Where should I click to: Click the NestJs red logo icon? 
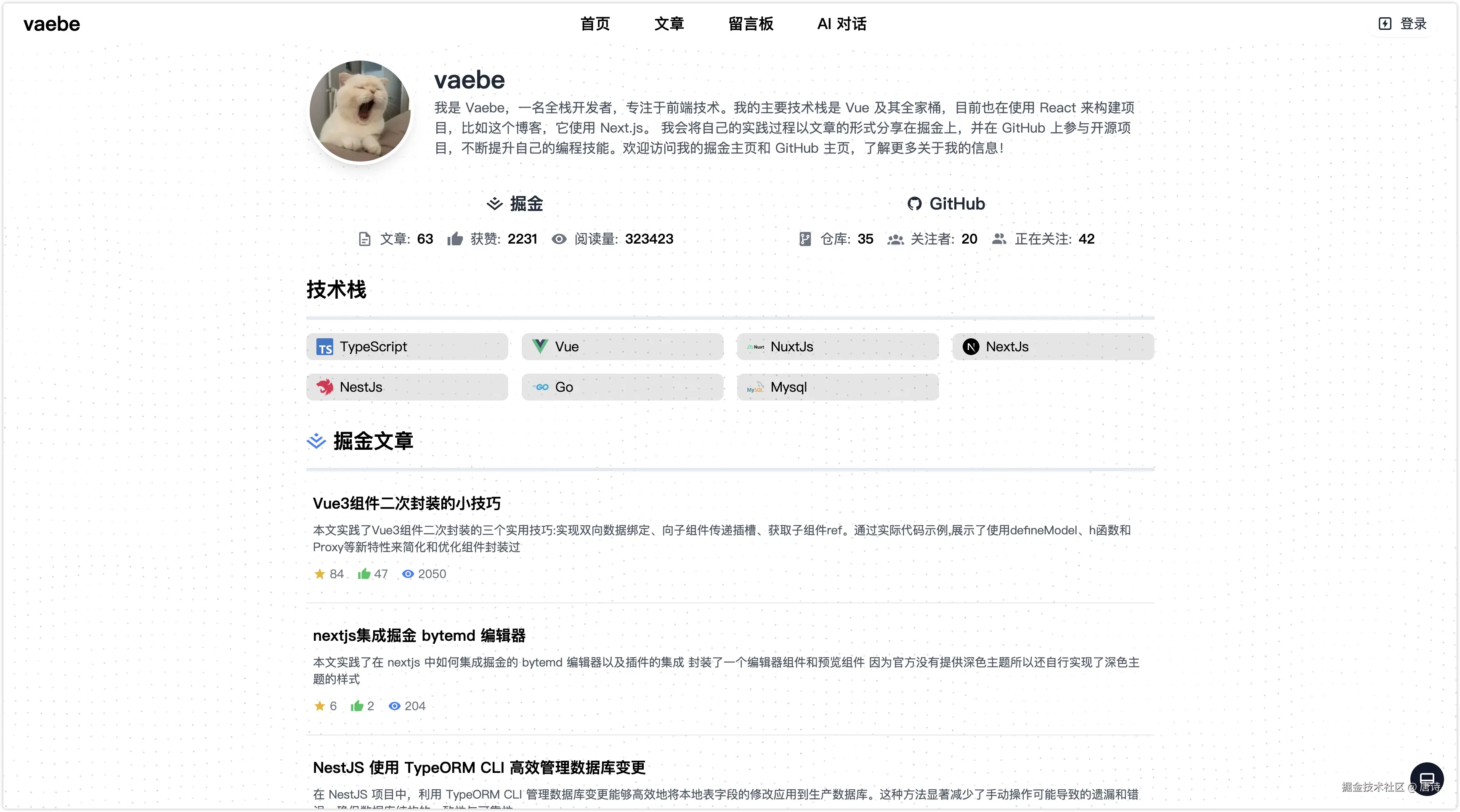pos(325,387)
